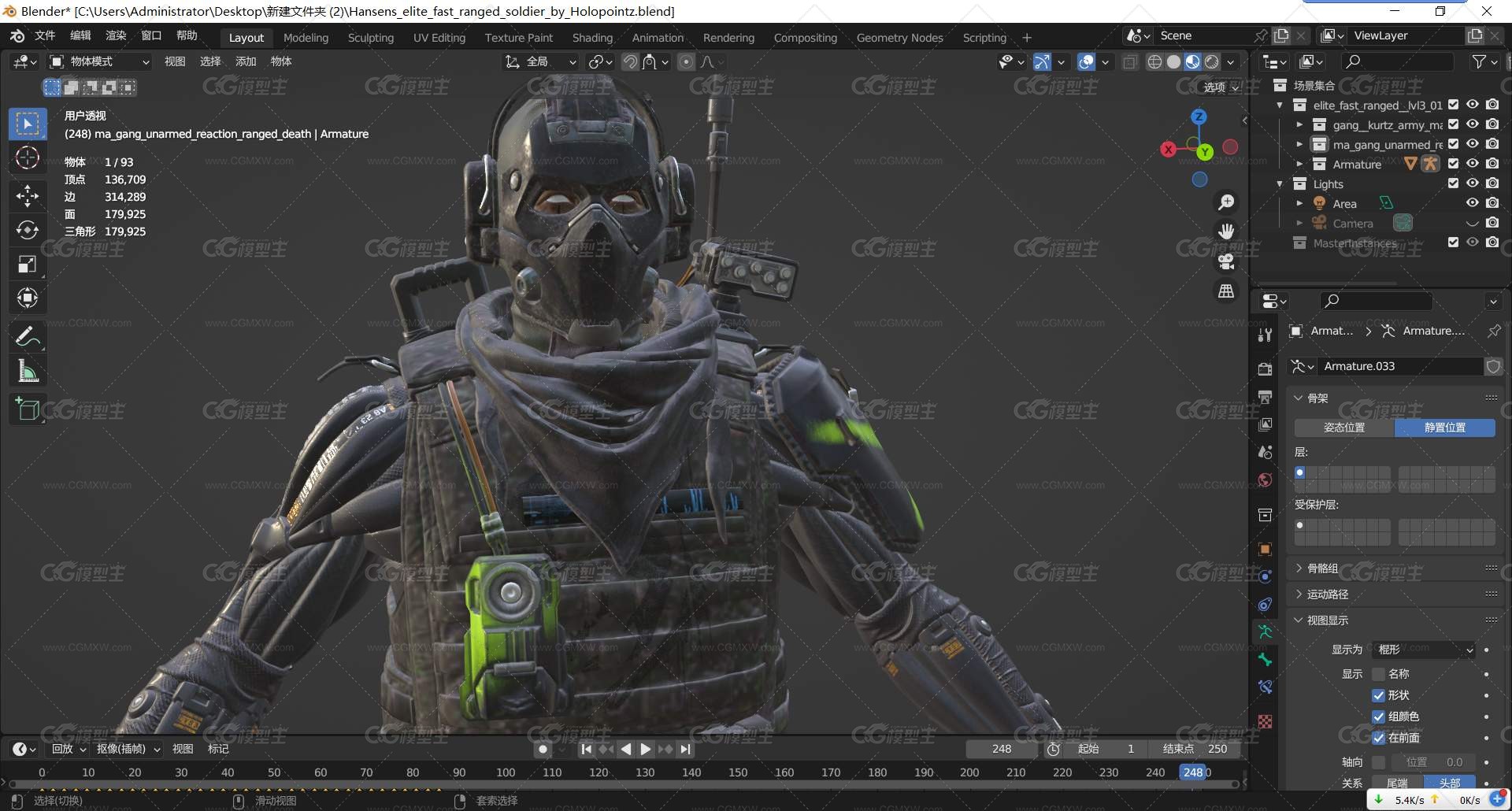Expand the gang_kurtz_army collection row
This screenshot has width=1512, height=811.
click(1299, 124)
